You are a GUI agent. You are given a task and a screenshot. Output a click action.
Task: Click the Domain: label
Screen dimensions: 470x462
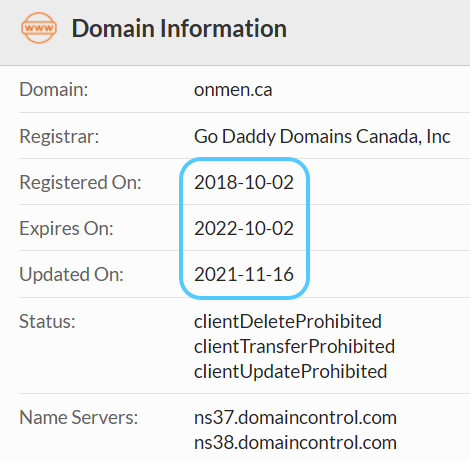coord(54,90)
